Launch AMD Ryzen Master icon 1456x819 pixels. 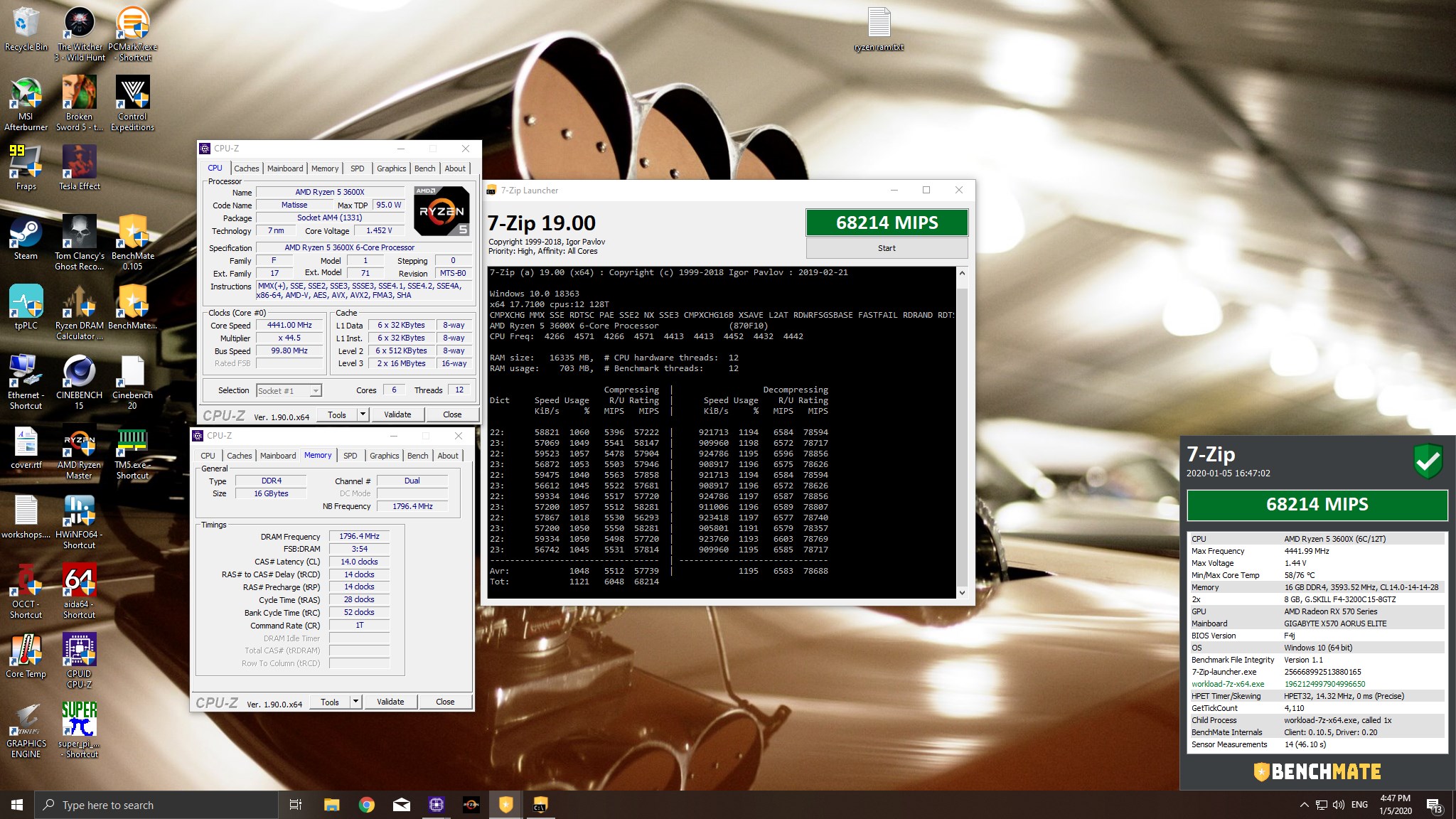click(x=80, y=452)
